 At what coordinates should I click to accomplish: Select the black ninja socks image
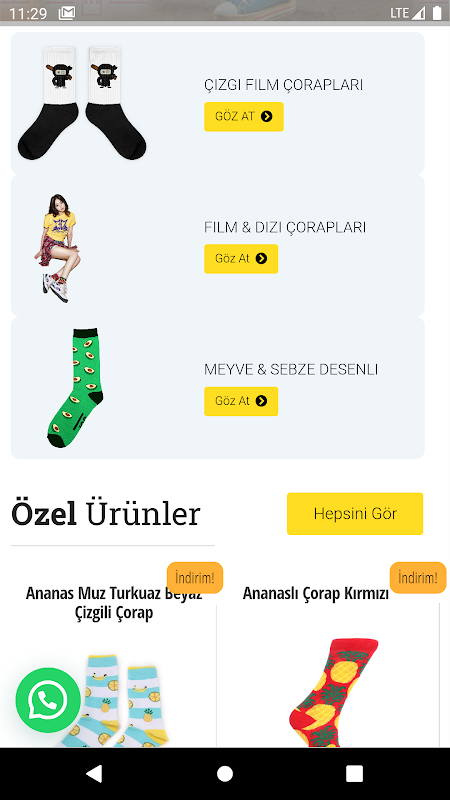click(82, 103)
